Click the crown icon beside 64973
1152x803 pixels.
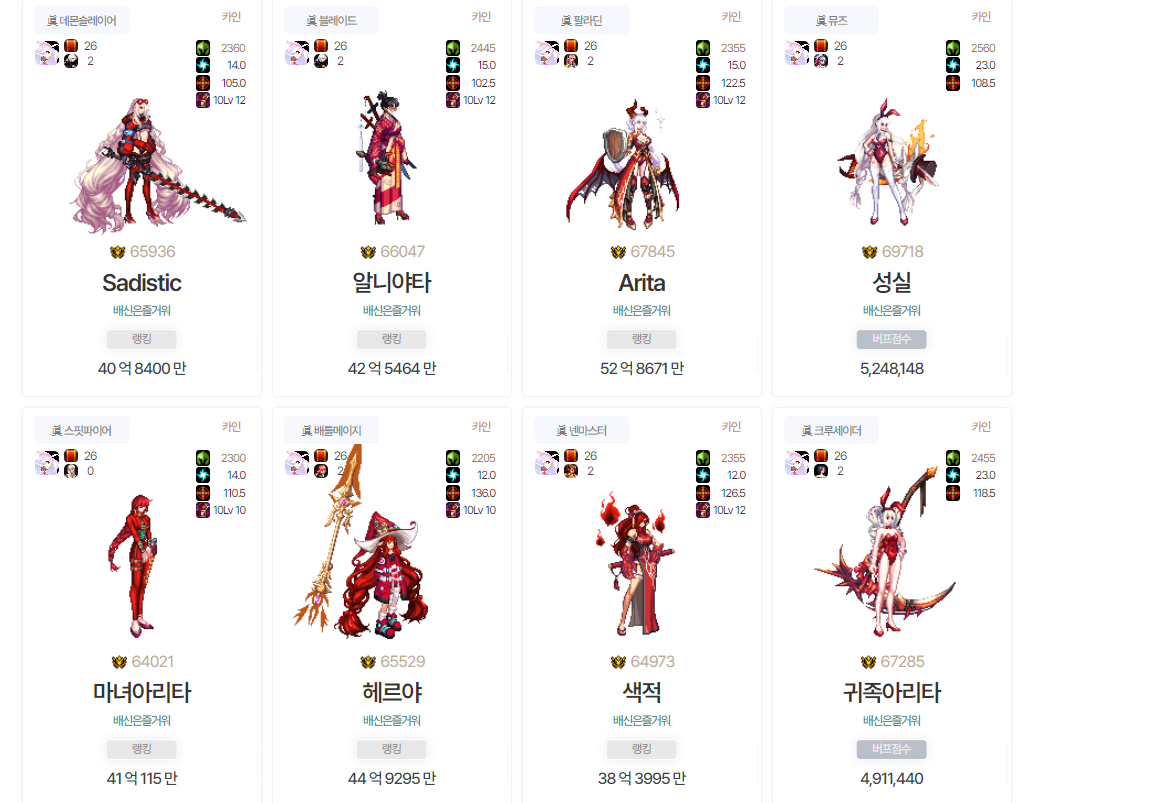618,662
